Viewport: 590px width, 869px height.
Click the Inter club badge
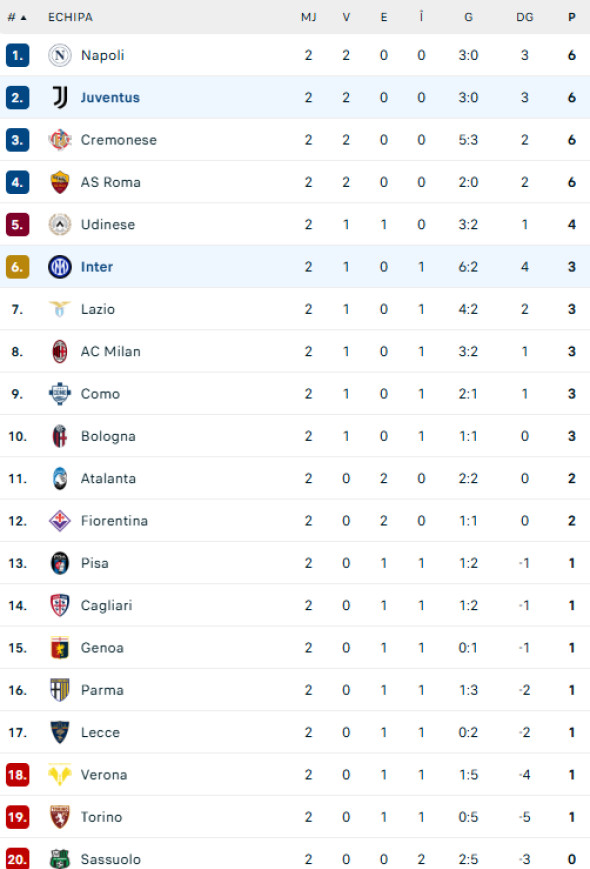[60, 266]
